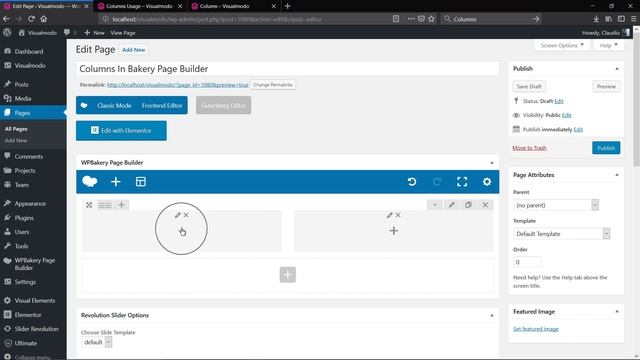640x360 pixels.
Task: Reload the page in the browser
Action: [x=31, y=19]
